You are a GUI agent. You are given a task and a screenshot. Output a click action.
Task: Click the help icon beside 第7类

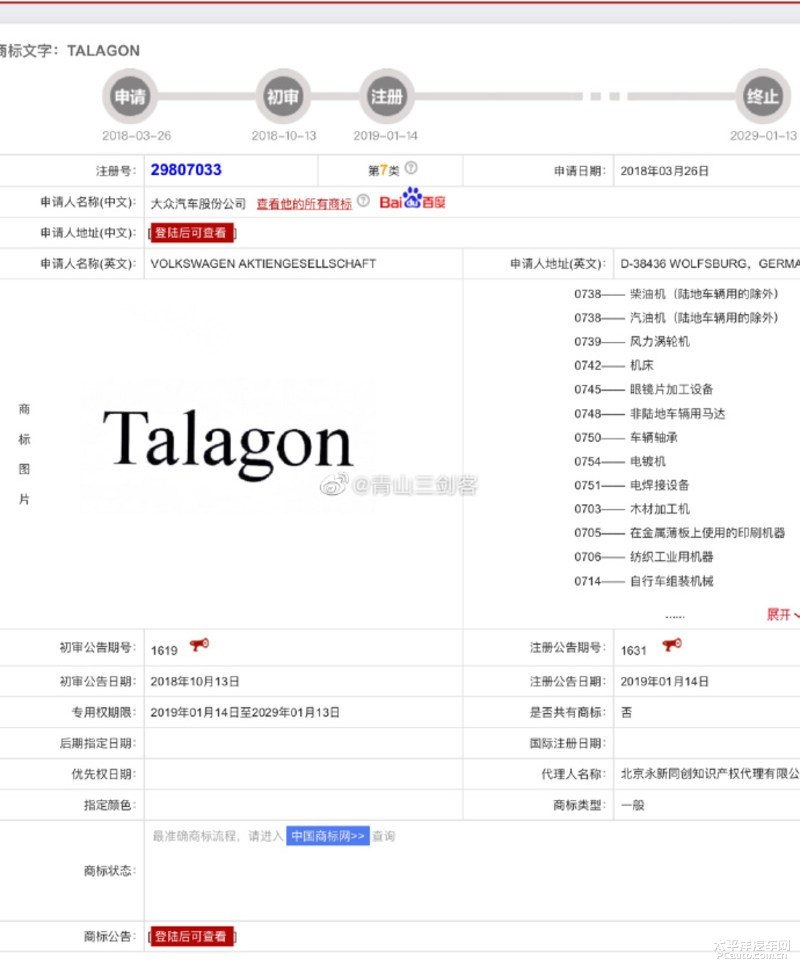(x=411, y=168)
